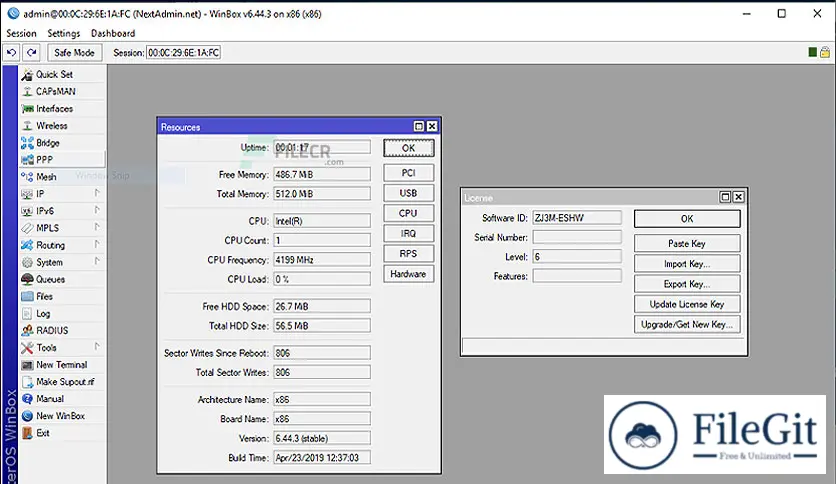Click the Software ID field

577,217
